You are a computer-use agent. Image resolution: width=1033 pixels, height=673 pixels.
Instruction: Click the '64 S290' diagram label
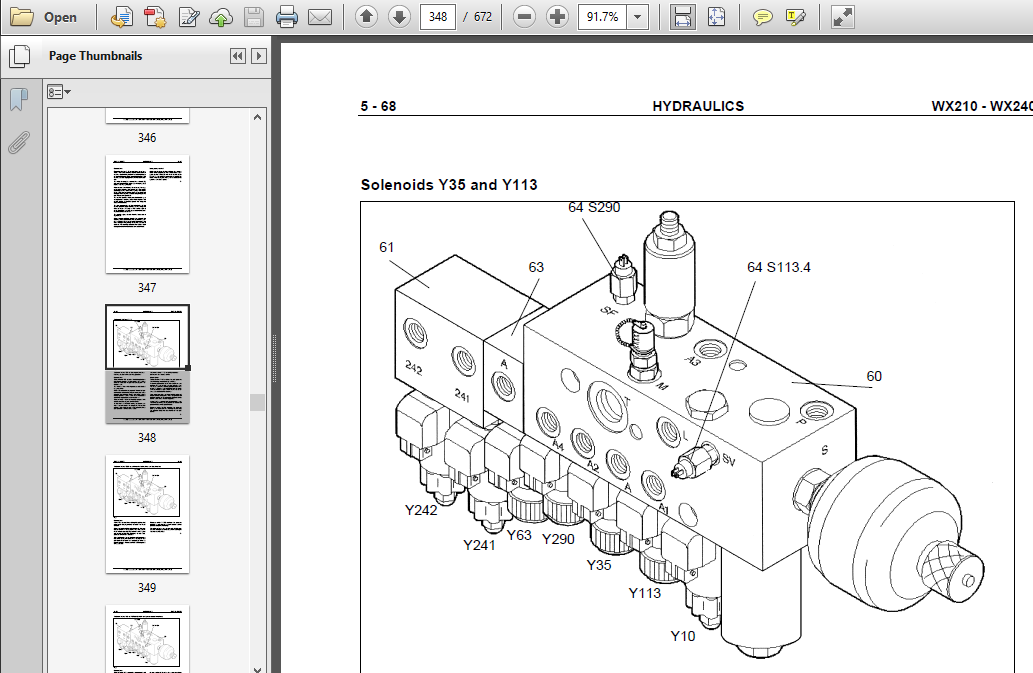pos(594,207)
